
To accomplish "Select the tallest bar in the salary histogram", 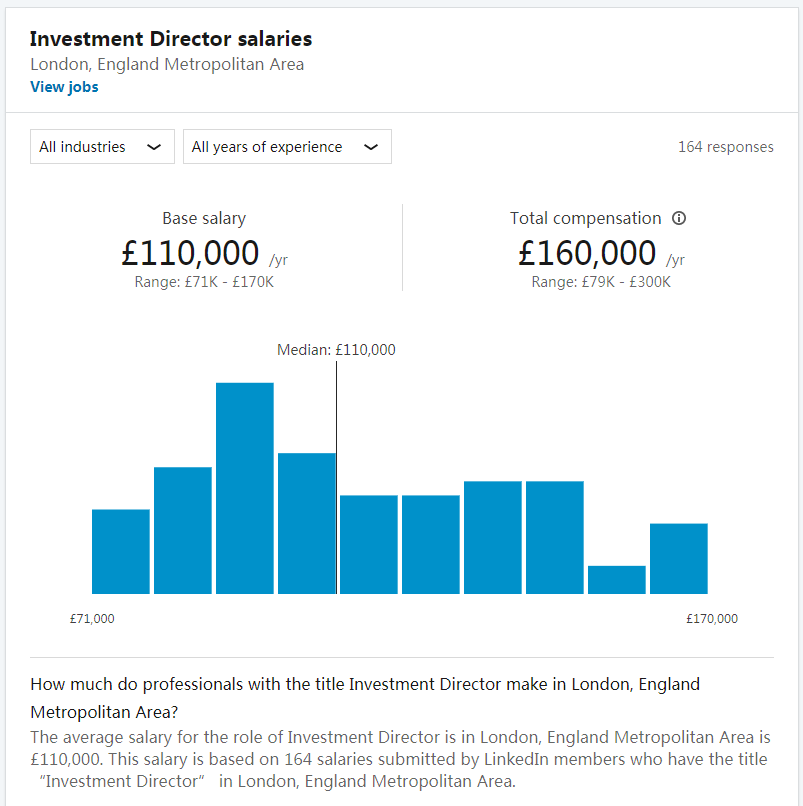I will [x=245, y=488].
